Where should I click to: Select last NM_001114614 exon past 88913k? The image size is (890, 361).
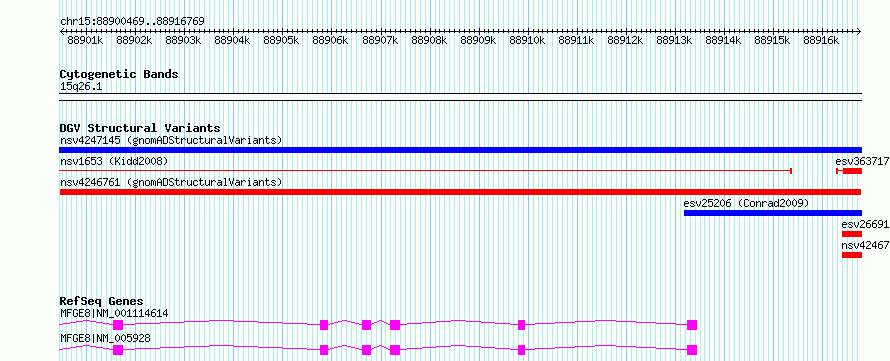pyautogui.click(x=692, y=325)
